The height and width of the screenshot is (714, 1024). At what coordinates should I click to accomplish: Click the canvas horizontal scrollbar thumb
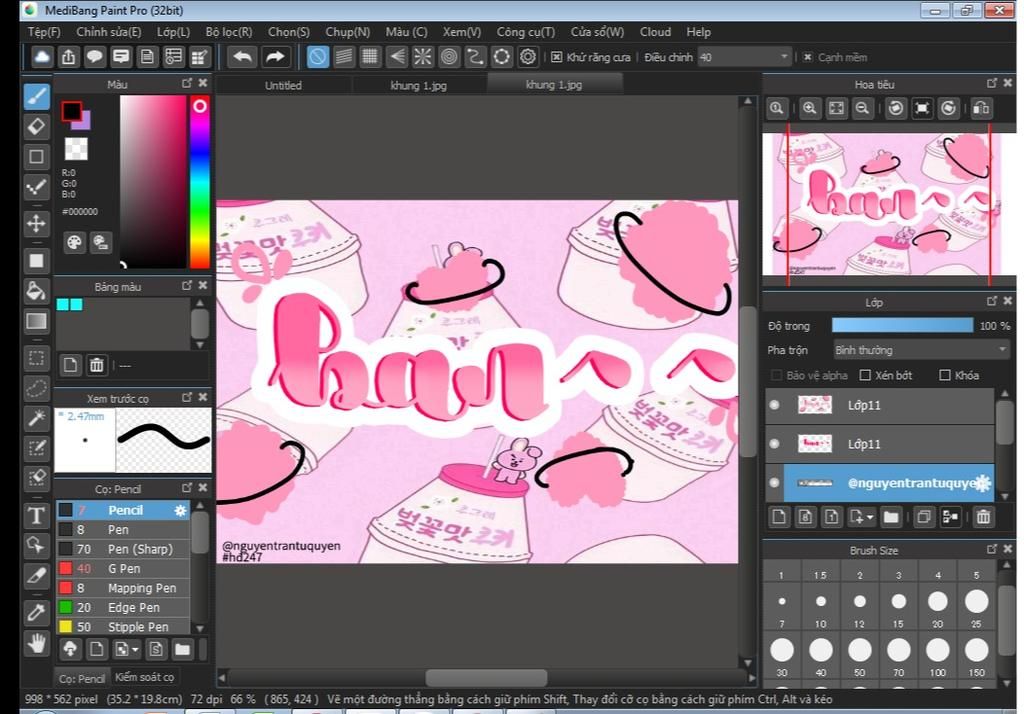pyautogui.click(x=487, y=677)
